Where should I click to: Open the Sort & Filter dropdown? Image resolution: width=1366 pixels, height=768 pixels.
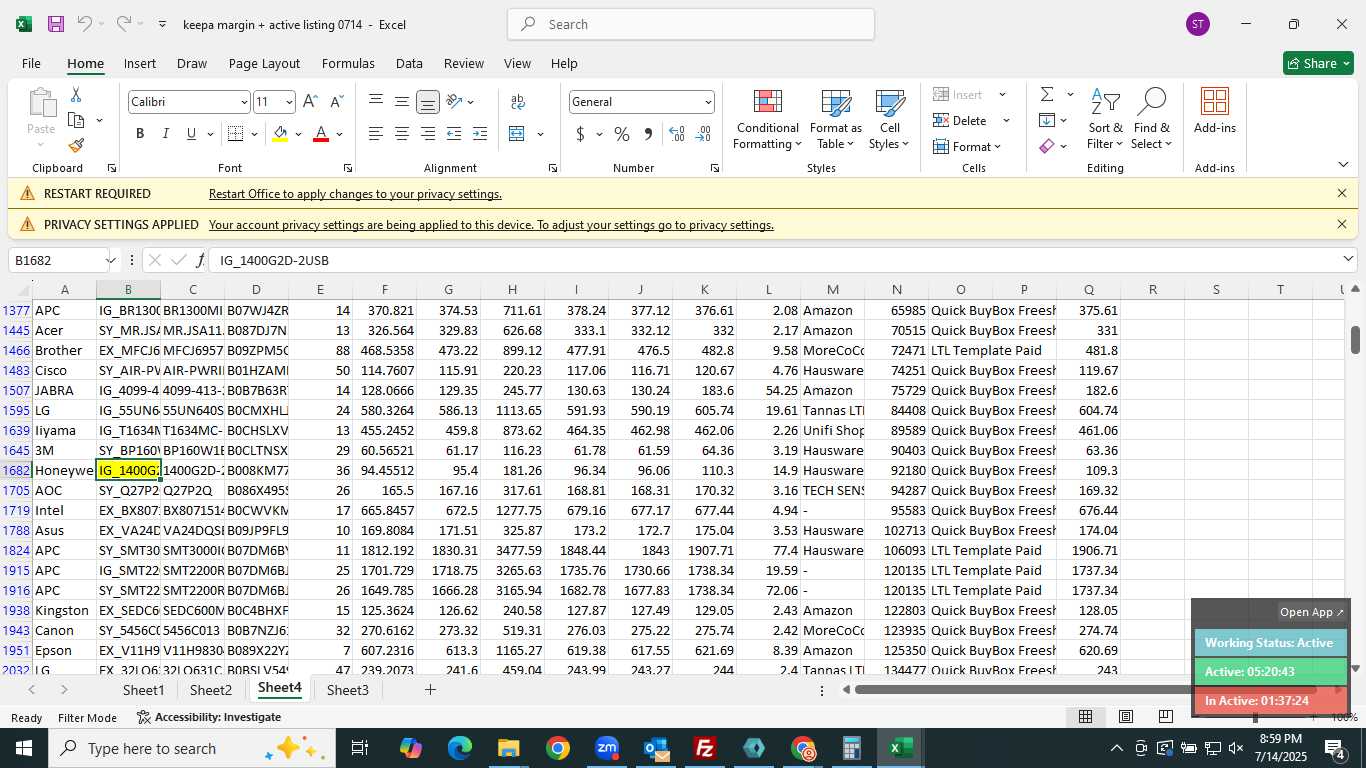1105,120
